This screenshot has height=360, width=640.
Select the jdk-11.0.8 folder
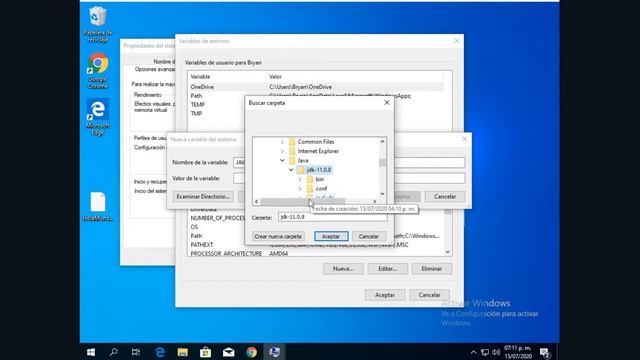[x=318, y=170]
